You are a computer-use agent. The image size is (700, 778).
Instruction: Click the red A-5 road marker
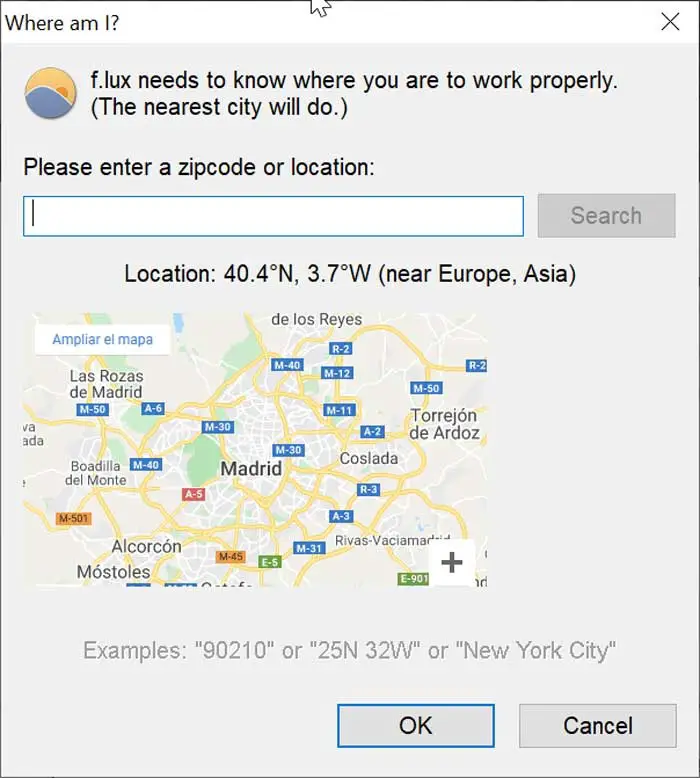(193, 494)
